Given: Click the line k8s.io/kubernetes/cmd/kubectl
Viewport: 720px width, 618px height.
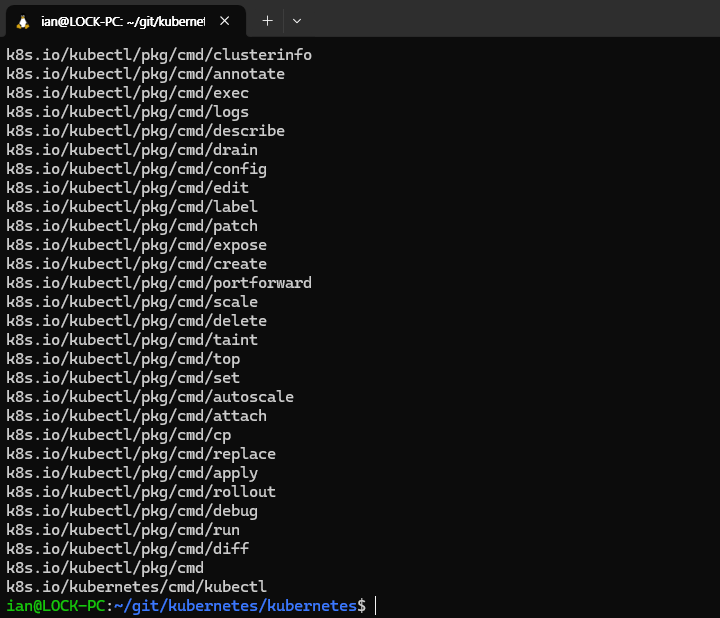Looking at the screenshot, I should coord(136,587).
